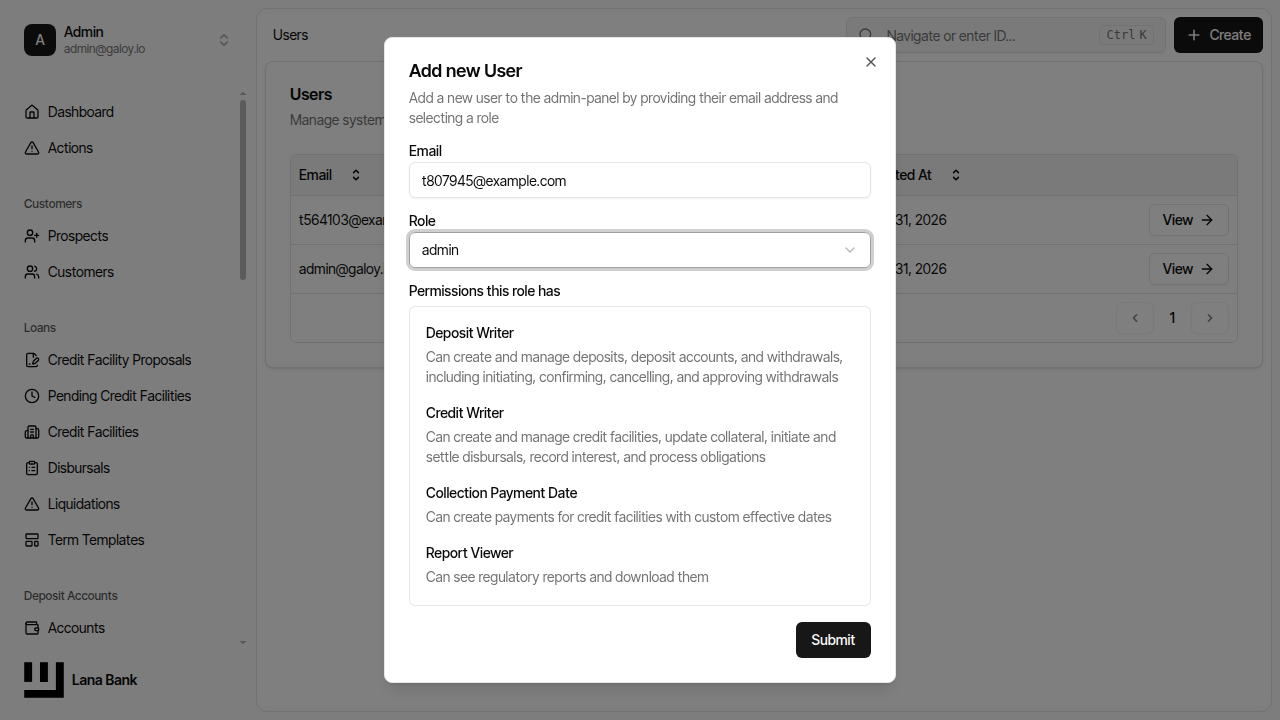
Task: Go to Prospects page
Action: point(78,236)
